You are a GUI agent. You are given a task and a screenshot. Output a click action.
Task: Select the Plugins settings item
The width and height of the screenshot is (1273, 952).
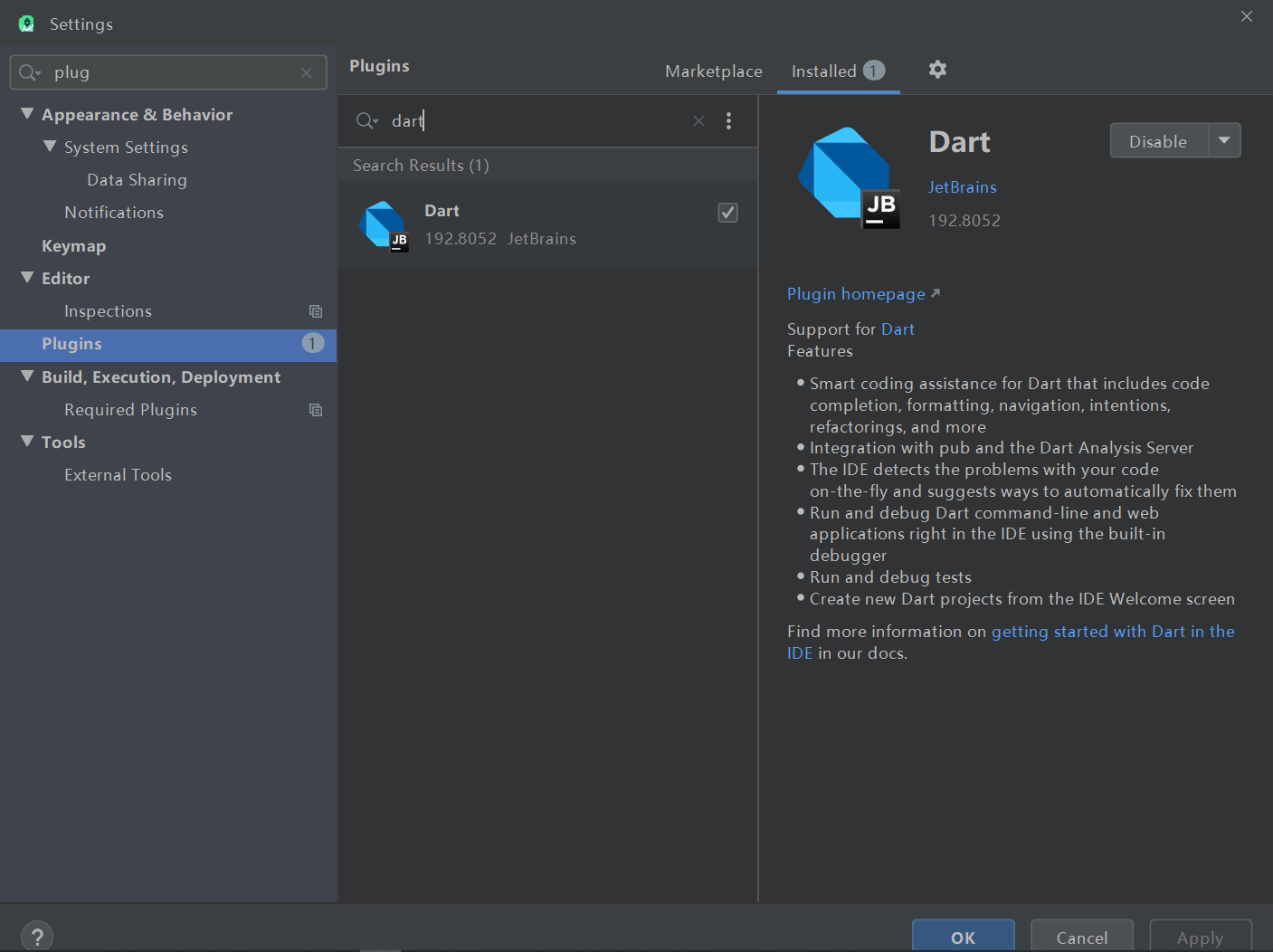click(168, 344)
